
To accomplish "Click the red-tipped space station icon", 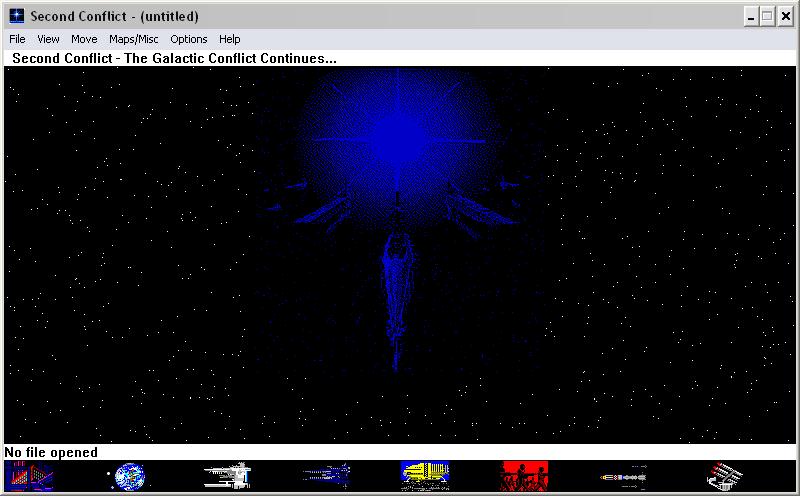I will click(x=724, y=476).
